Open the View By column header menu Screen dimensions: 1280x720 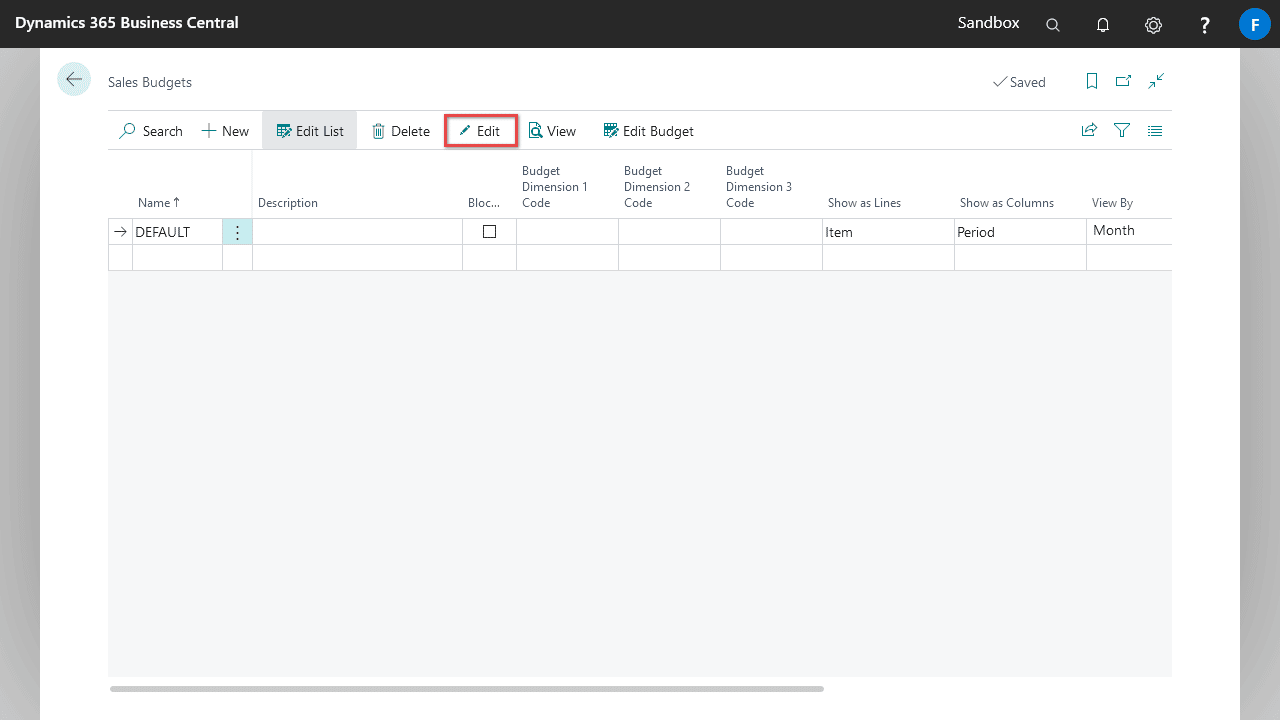click(x=1112, y=202)
